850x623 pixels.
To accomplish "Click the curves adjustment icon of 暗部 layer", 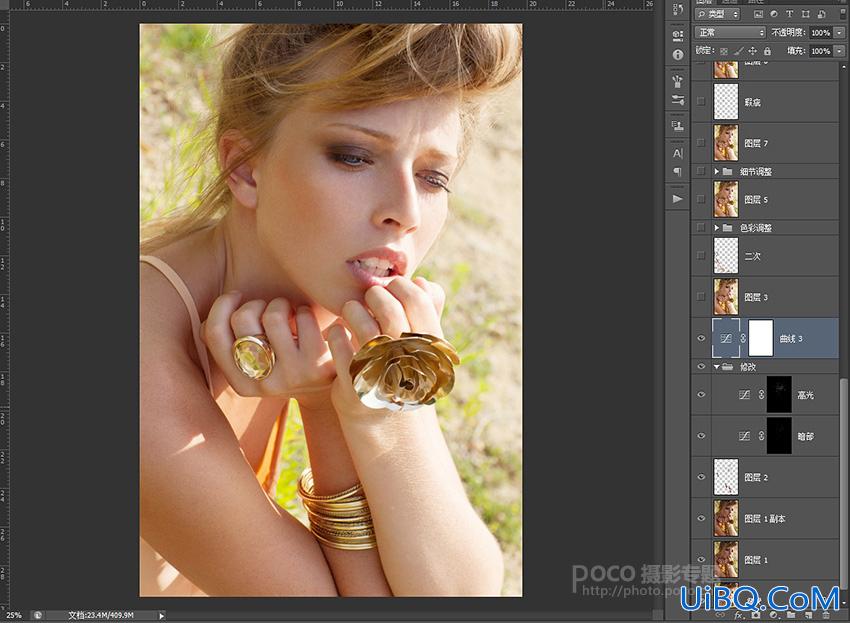I will (744, 436).
